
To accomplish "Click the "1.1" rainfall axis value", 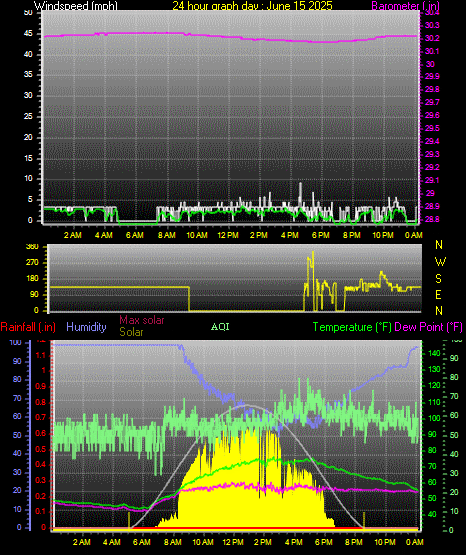I will tap(41, 355).
